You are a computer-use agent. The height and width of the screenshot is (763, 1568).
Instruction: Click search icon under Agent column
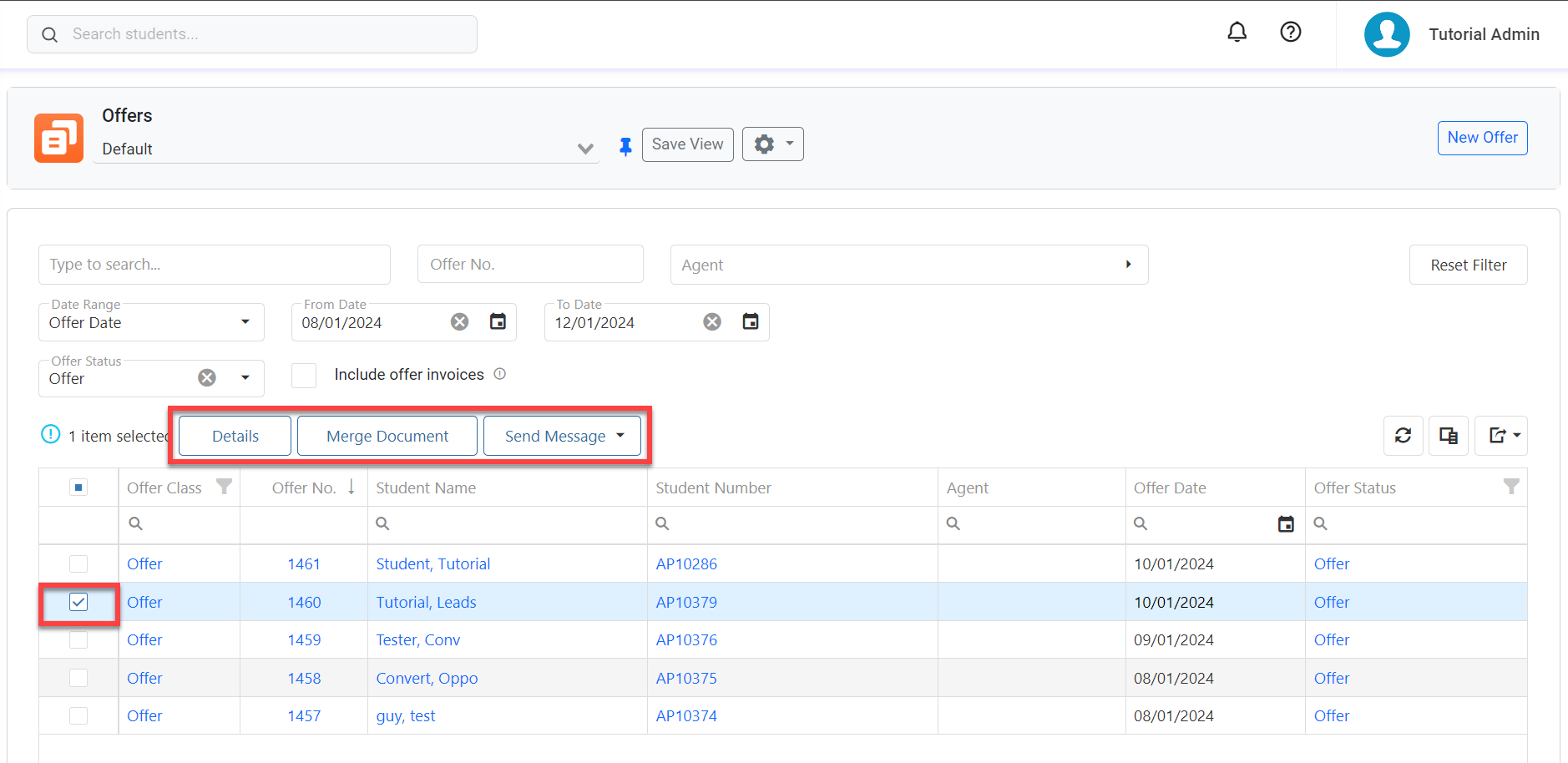pos(953,523)
